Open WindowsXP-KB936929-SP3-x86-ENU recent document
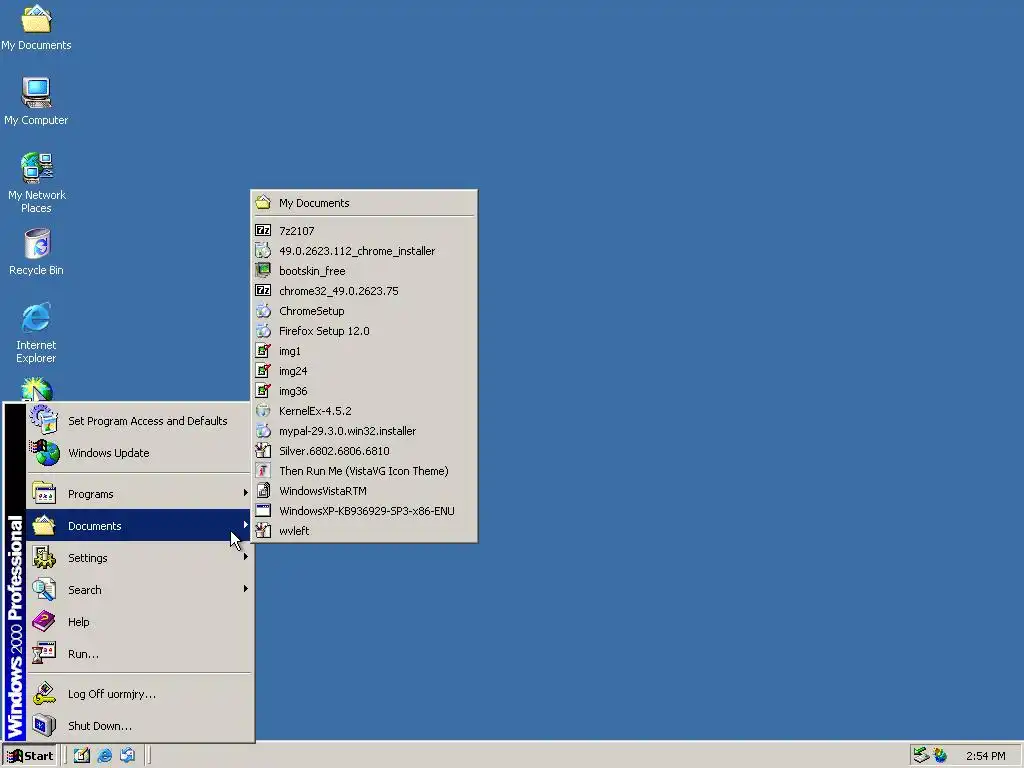Viewport: 1024px width, 768px height. [364, 511]
